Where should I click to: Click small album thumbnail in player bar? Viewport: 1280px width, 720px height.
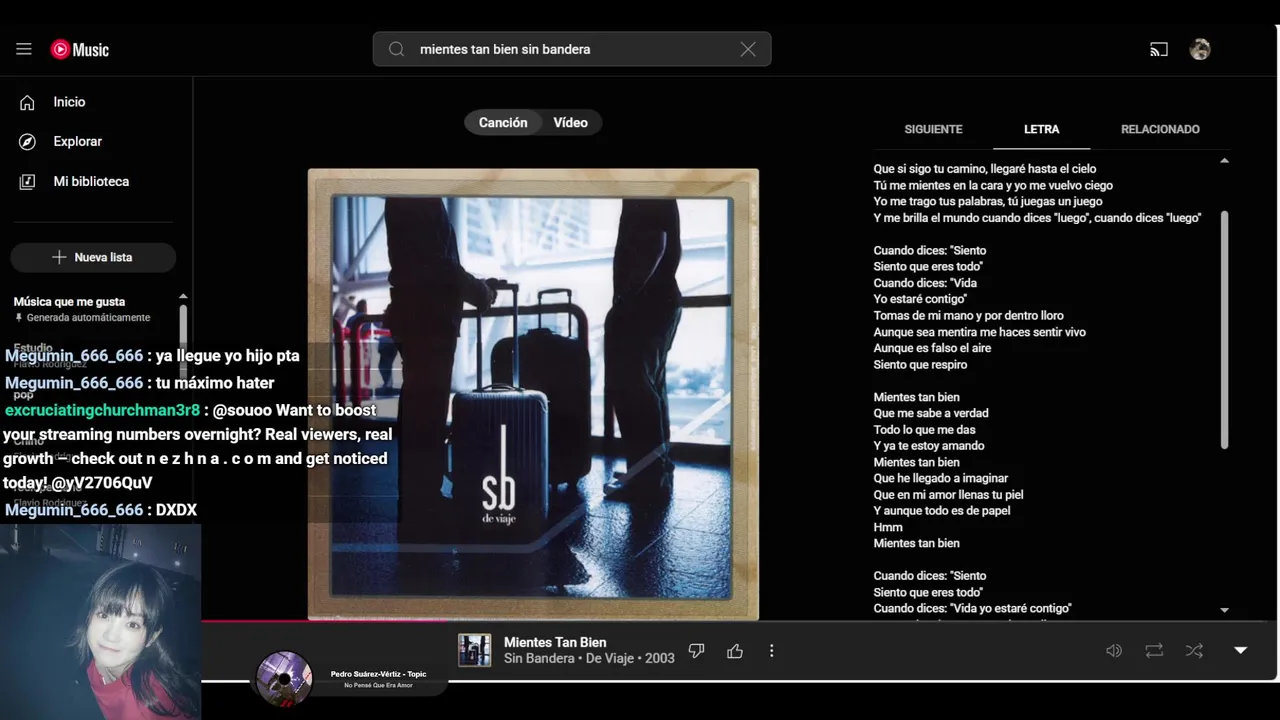[474, 650]
